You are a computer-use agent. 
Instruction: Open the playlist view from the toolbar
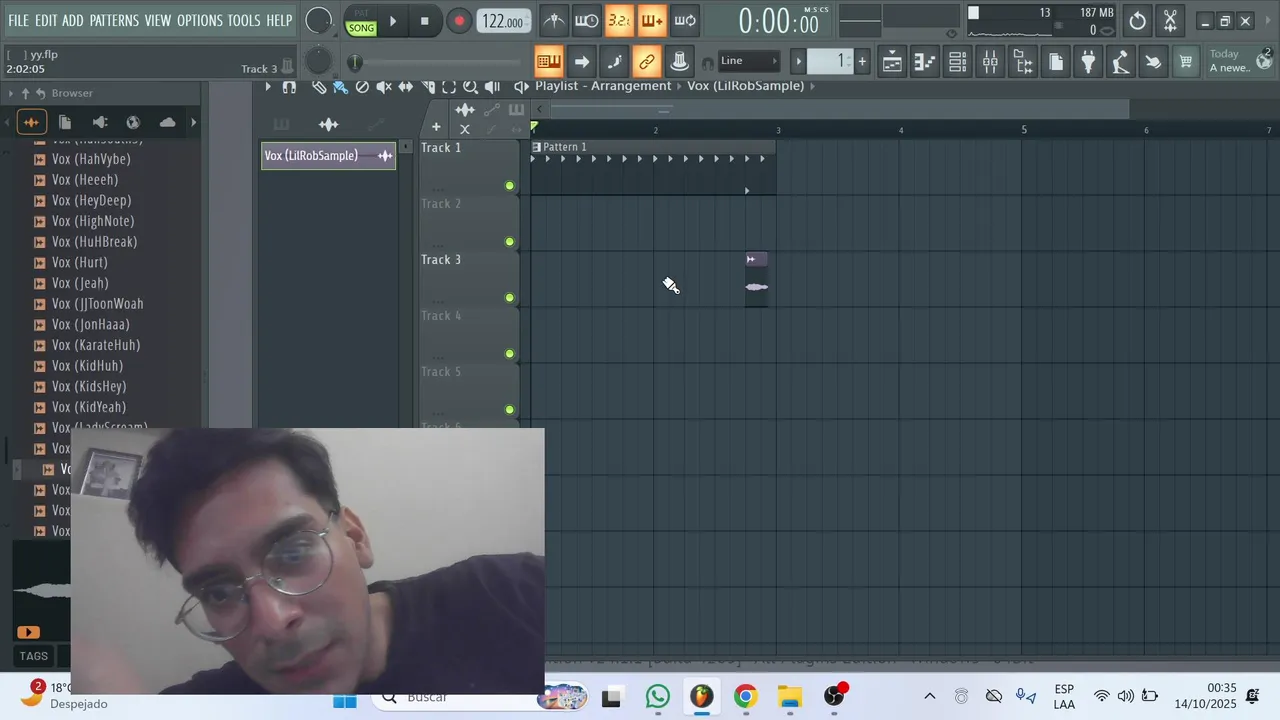[892, 62]
